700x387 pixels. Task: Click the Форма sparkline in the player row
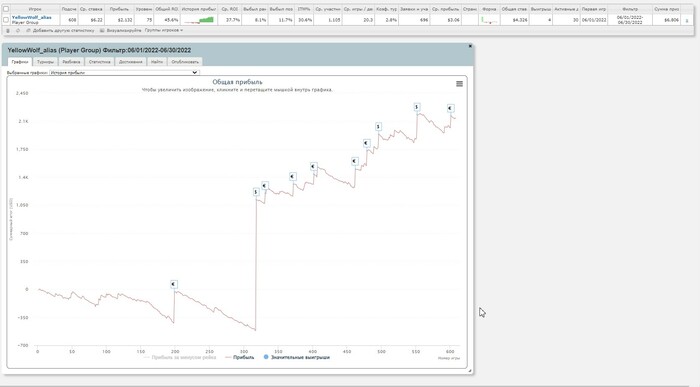(x=489, y=20)
